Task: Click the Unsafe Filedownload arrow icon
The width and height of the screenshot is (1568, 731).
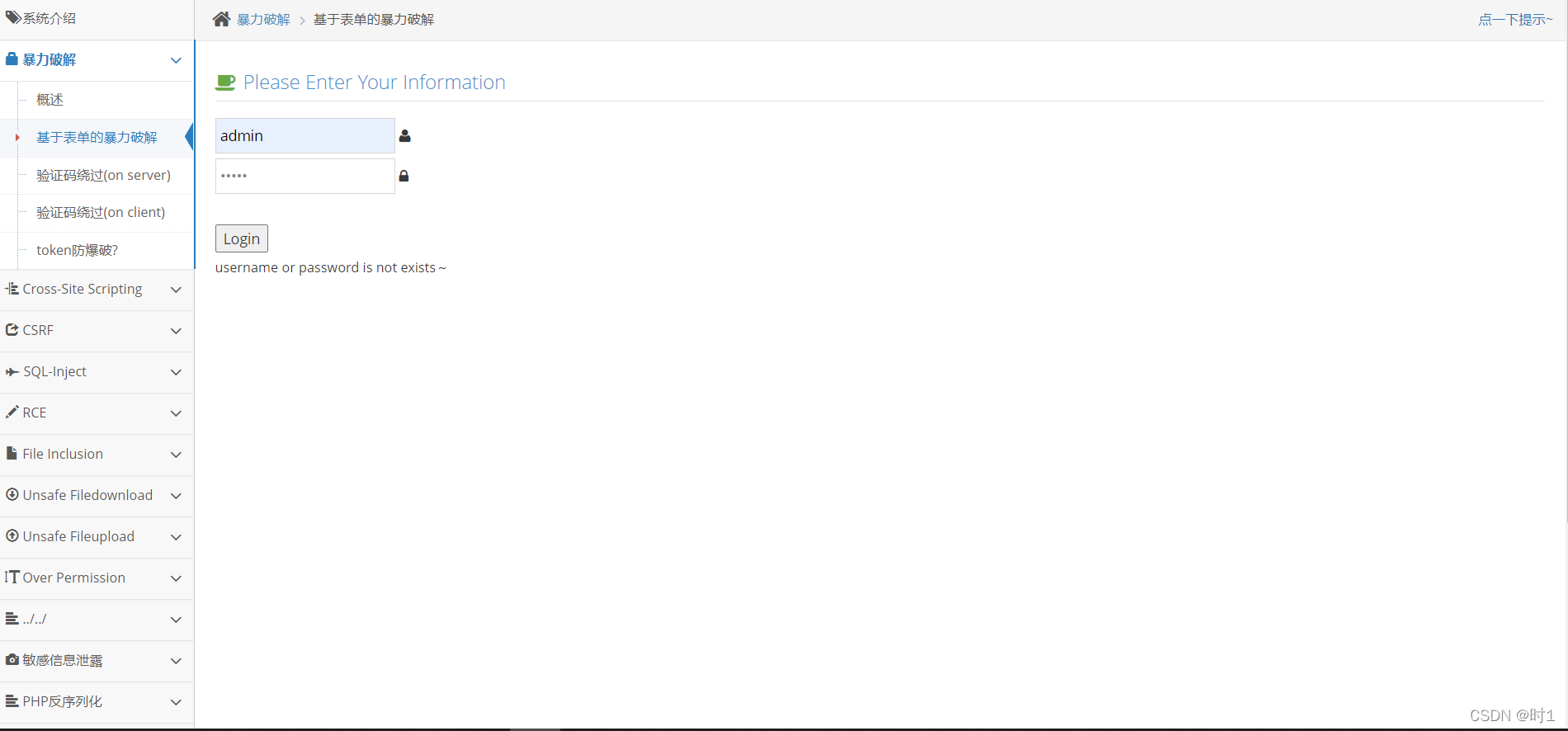Action: coord(12,494)
